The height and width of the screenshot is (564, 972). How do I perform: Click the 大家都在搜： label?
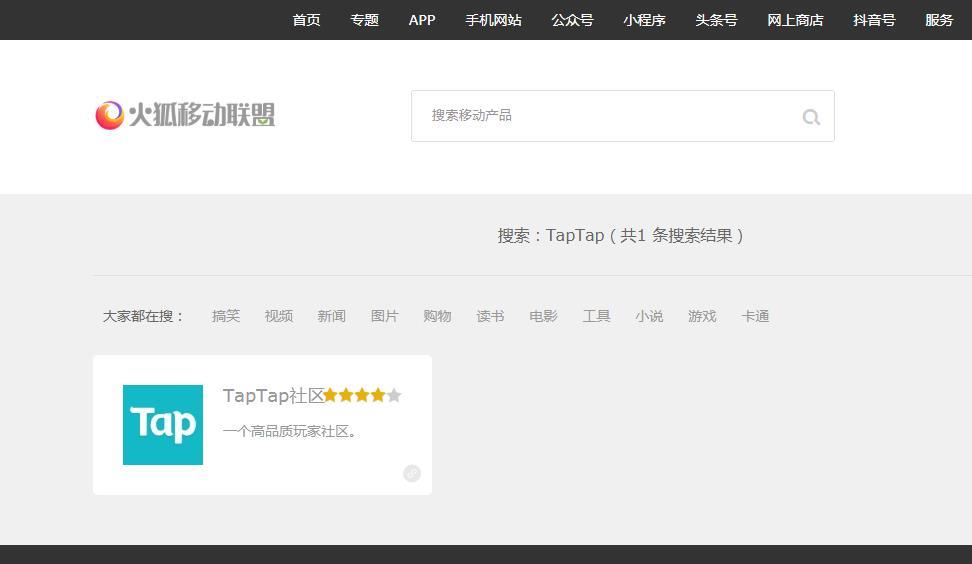[x=144, y=316]
